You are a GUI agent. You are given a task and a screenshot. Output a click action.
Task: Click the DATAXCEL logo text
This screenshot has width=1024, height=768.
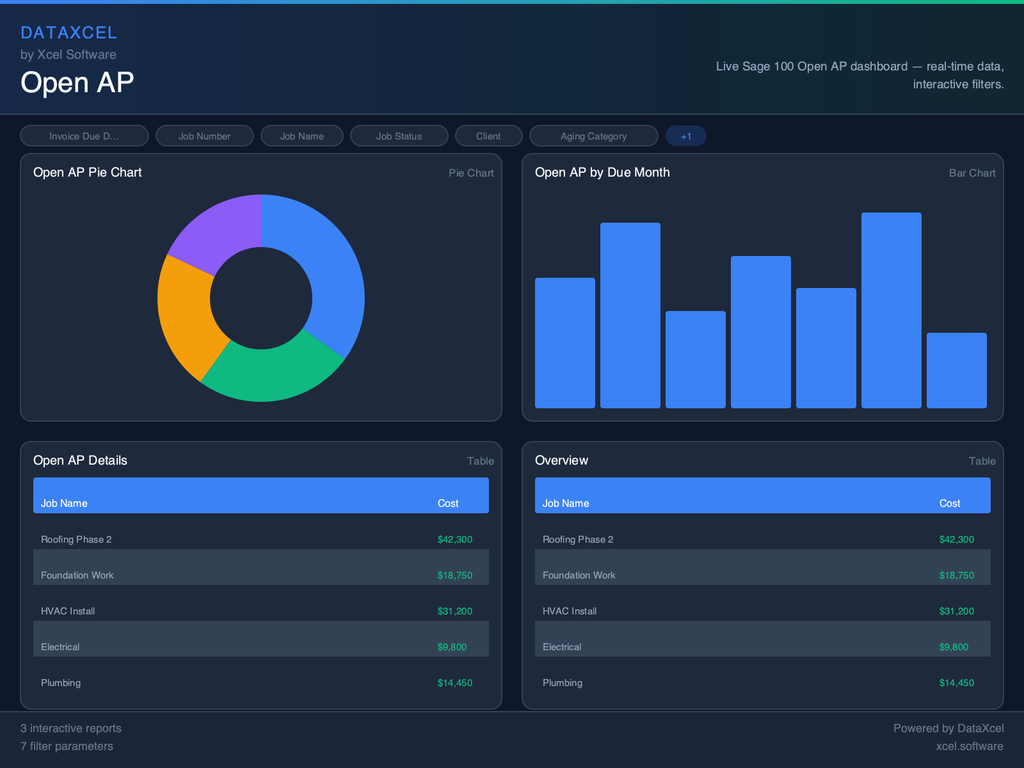68,33
